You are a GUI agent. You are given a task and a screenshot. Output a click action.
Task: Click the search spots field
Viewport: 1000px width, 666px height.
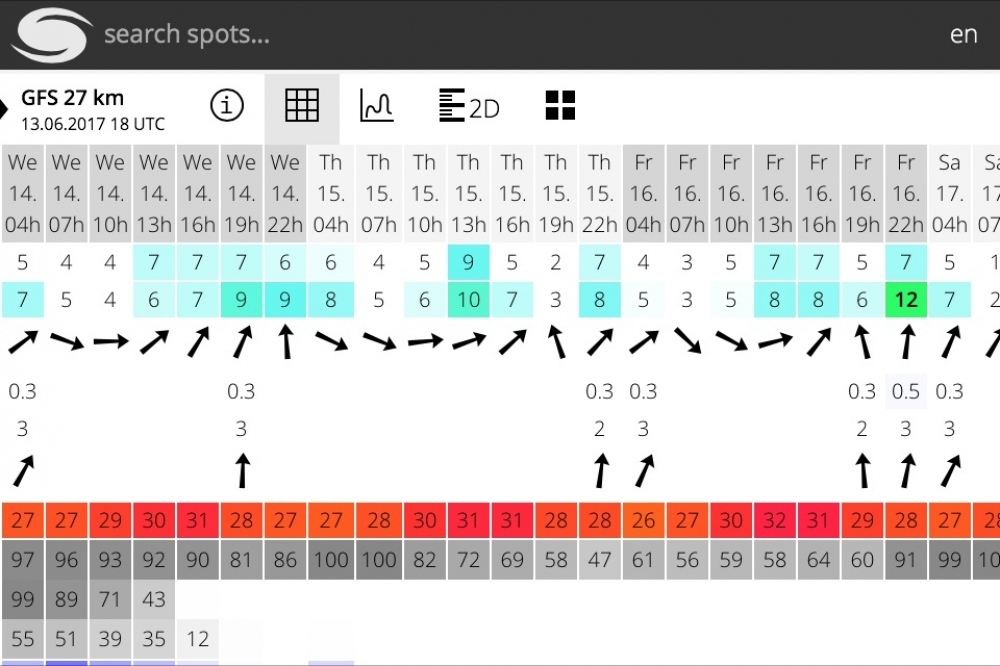pos(187,34)
